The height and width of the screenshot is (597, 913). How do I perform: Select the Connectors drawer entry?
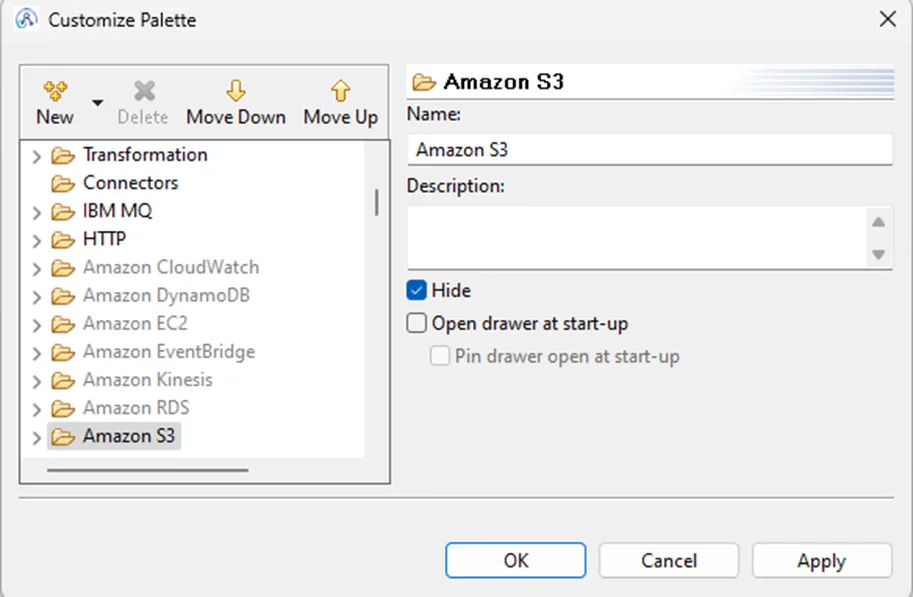pos(130,182)
